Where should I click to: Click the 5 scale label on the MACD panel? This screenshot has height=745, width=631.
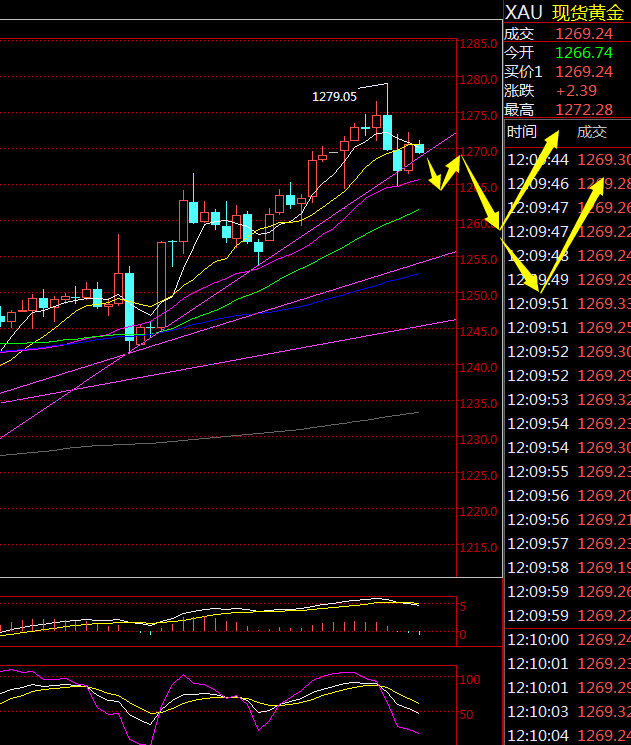462,606
